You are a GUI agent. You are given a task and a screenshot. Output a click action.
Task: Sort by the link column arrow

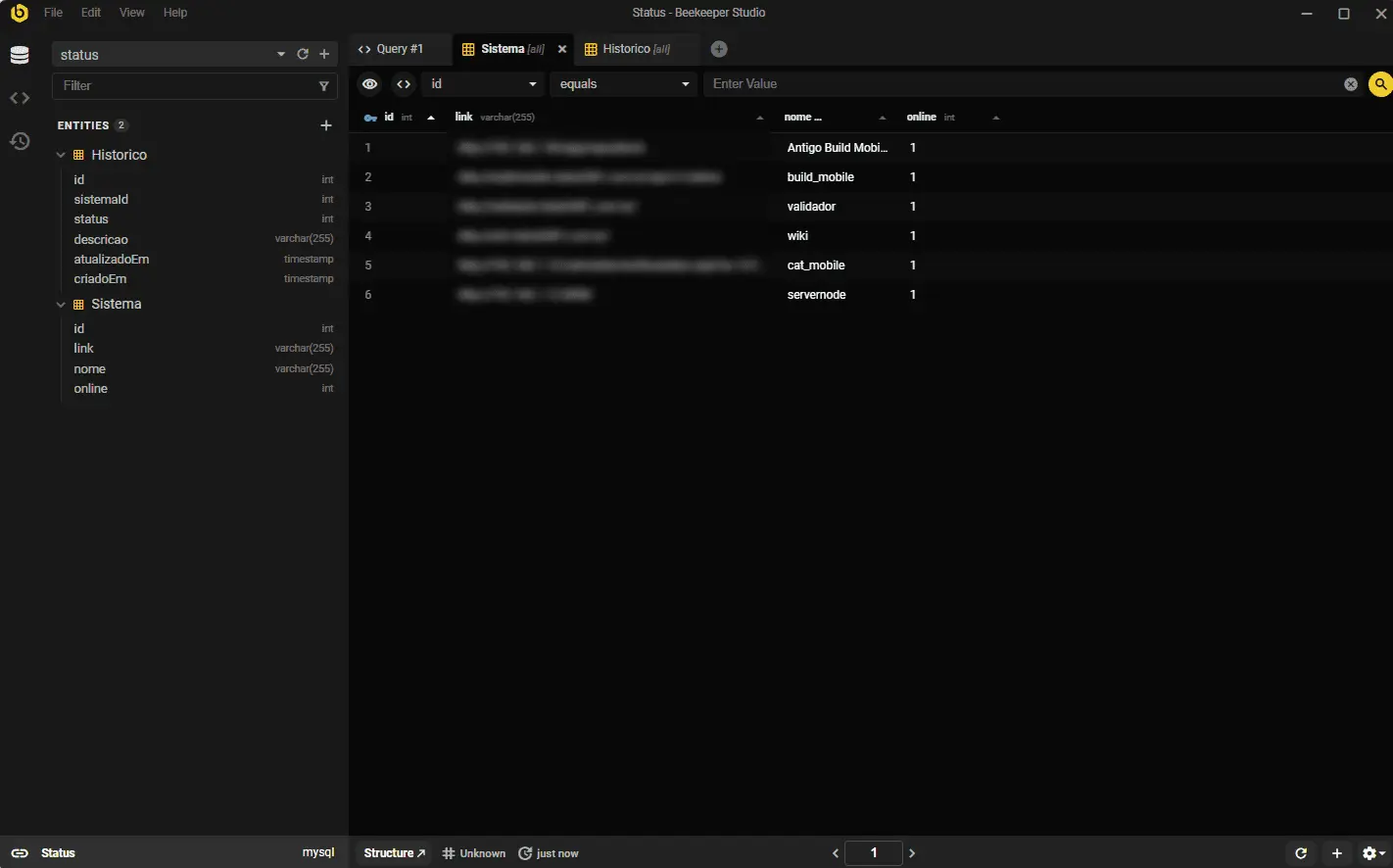[x=759, y=118]
